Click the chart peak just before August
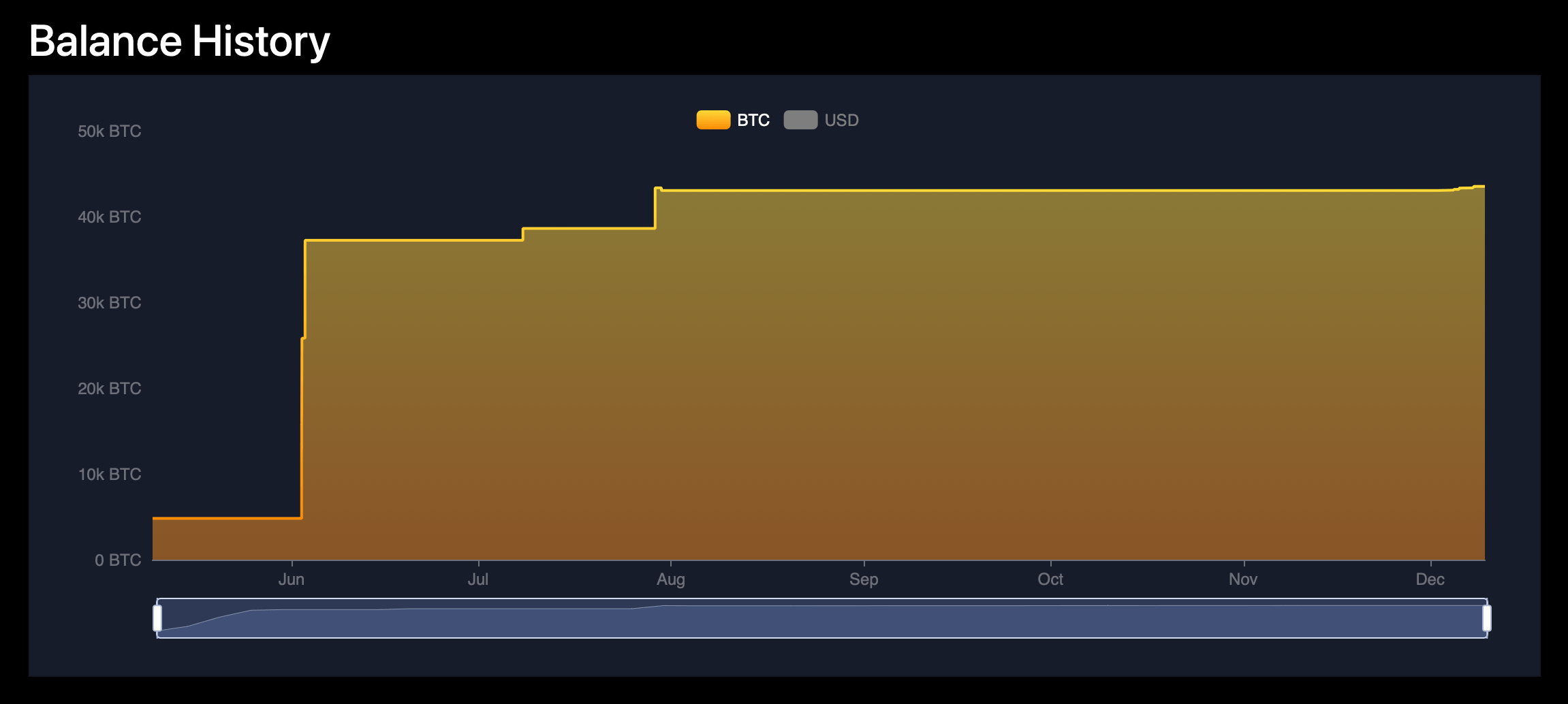The width and height of the screenshot is (1568, 704). (x=657, y=188)
